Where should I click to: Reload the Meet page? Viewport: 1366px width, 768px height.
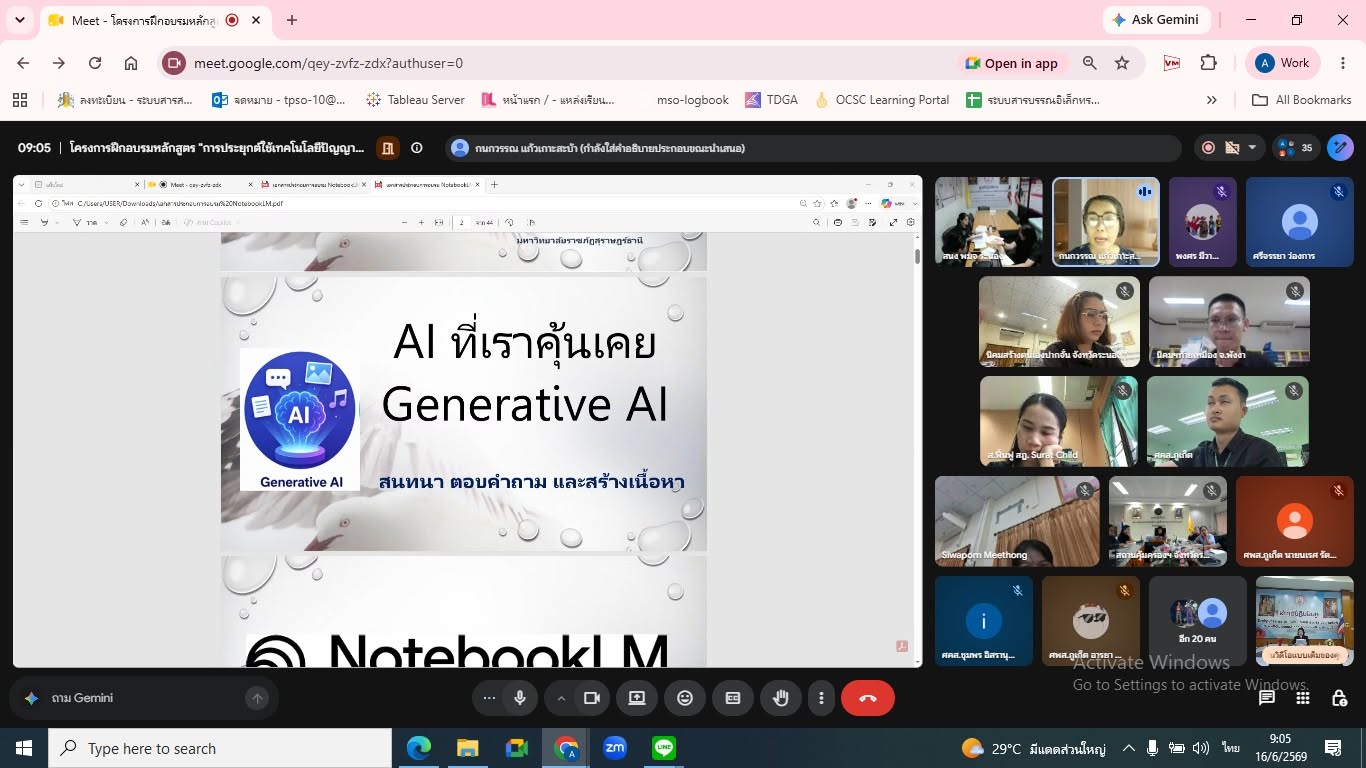95,63
